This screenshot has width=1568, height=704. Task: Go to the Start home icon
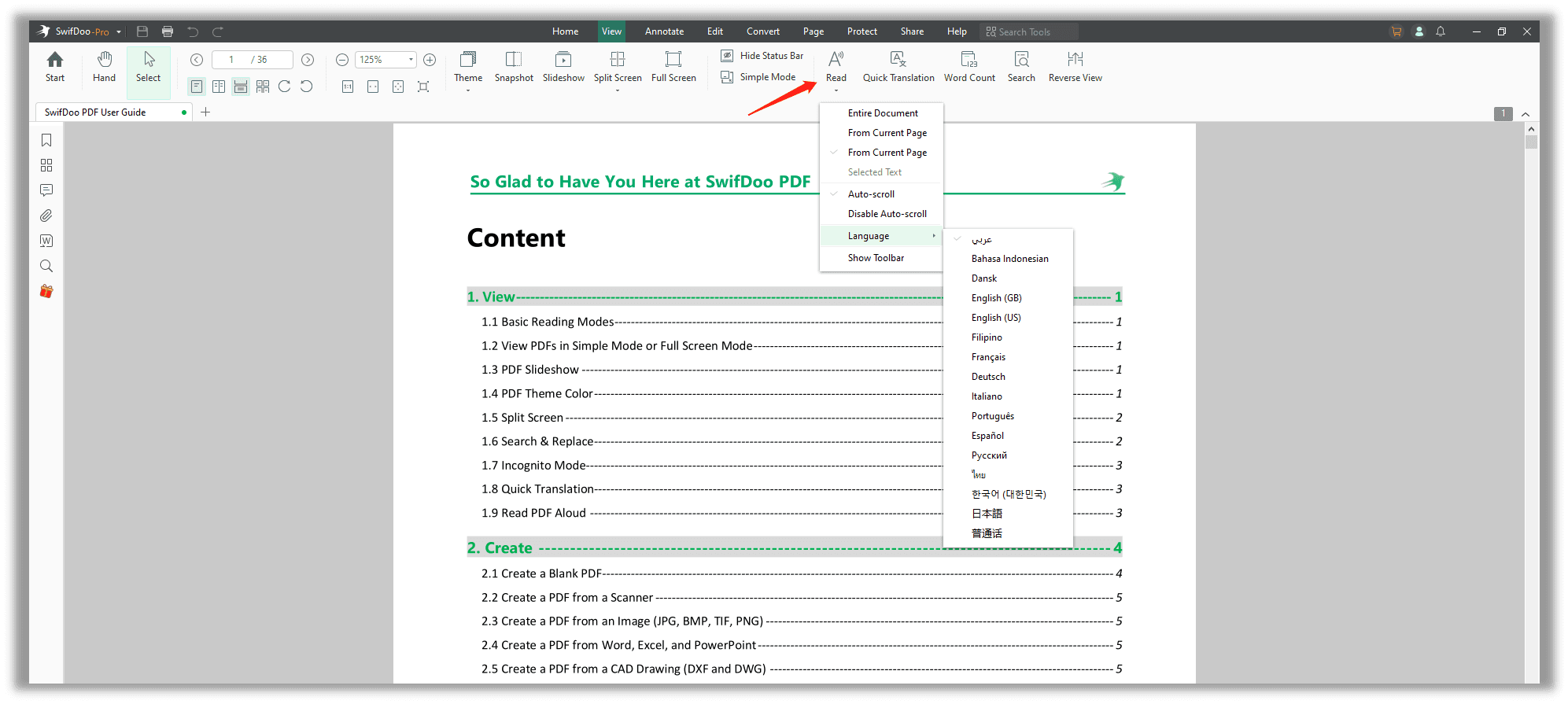(x=55, y=67)
